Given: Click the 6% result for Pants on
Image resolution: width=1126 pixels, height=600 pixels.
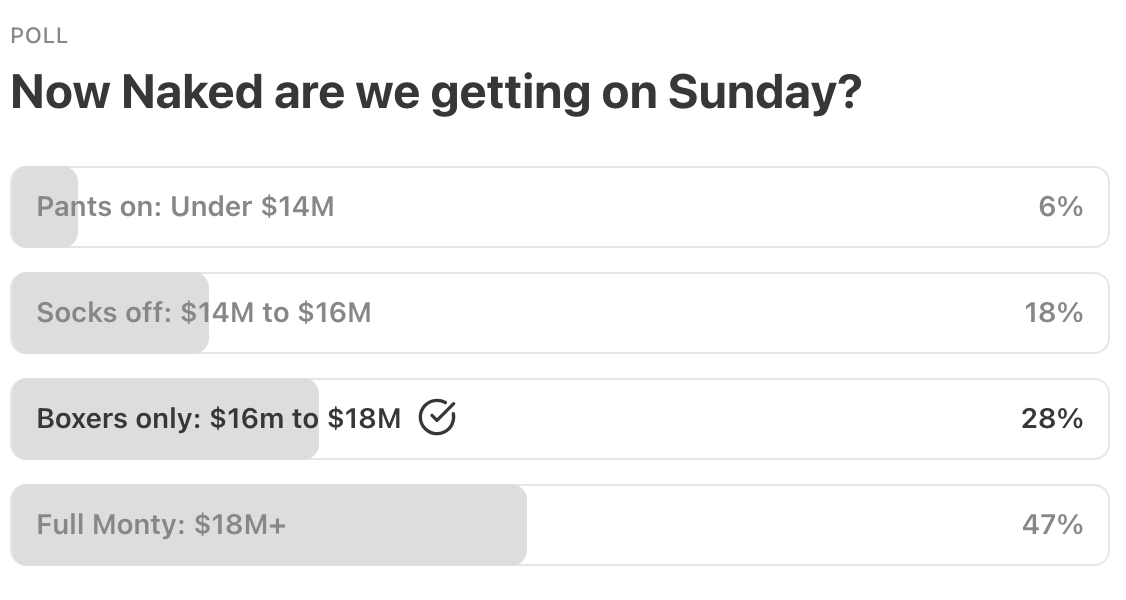Looking at the screenshot, I should 1060,207.
